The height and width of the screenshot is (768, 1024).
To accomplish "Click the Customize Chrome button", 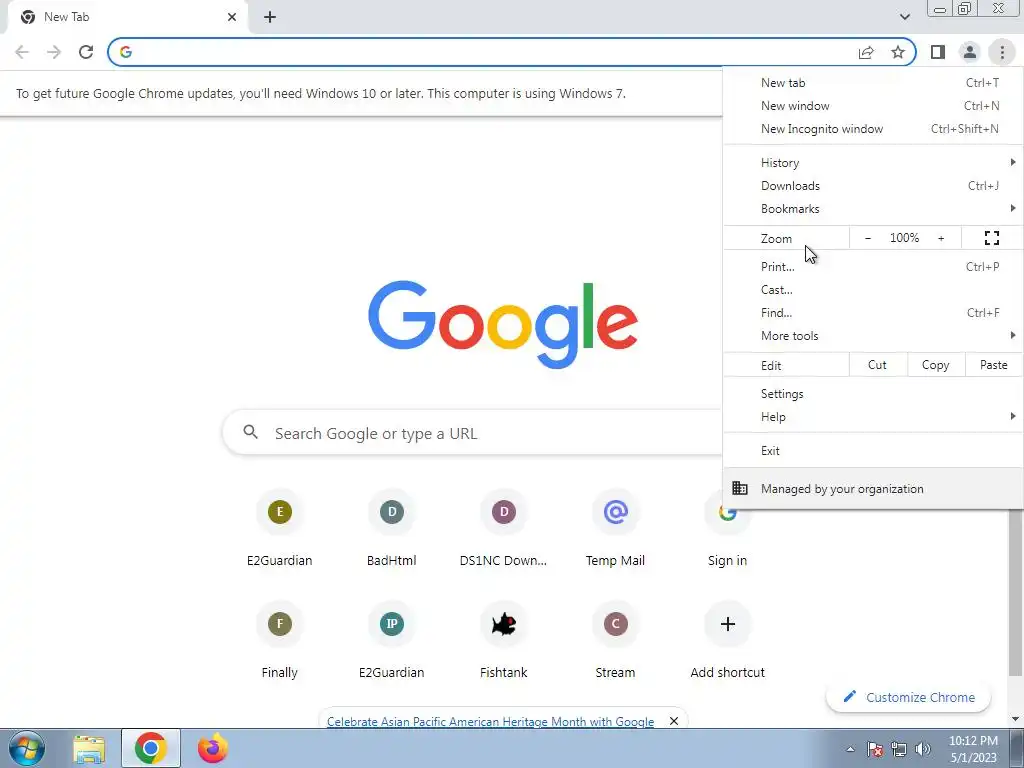I will [x=908, y=697].
